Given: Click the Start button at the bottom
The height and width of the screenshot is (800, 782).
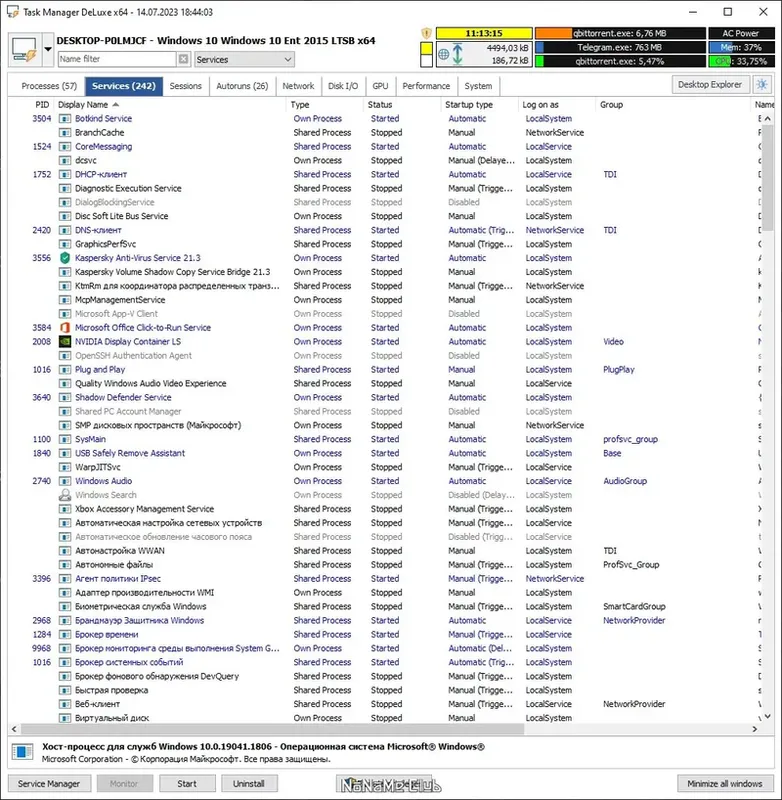Looking at the screenshot, I should click(187, 784).
